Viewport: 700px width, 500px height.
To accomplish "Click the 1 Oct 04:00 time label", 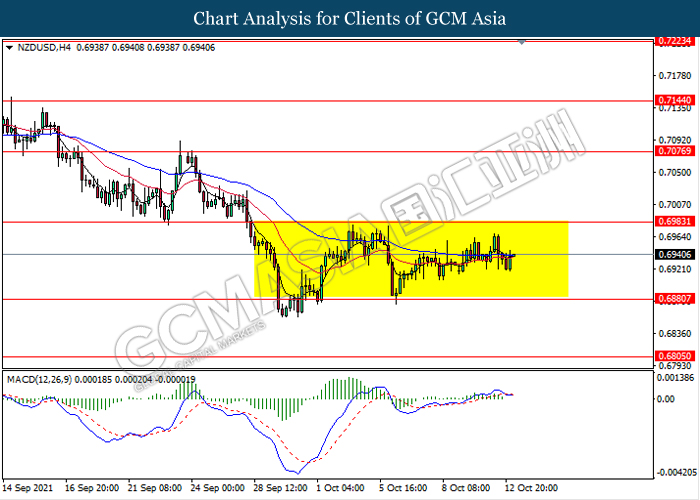I will (x=341, y=488).
